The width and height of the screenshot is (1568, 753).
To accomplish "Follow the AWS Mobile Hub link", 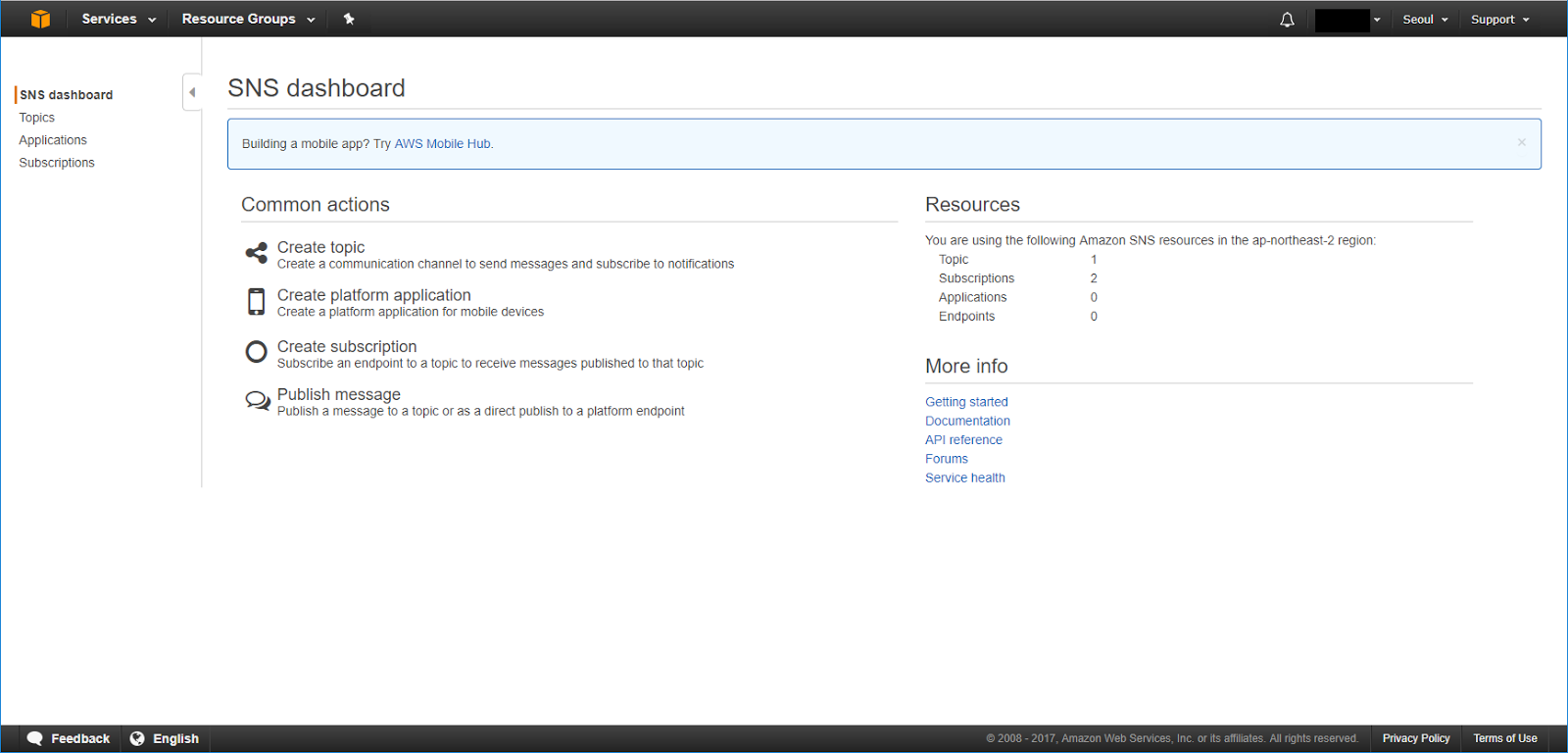I will 442,144.
